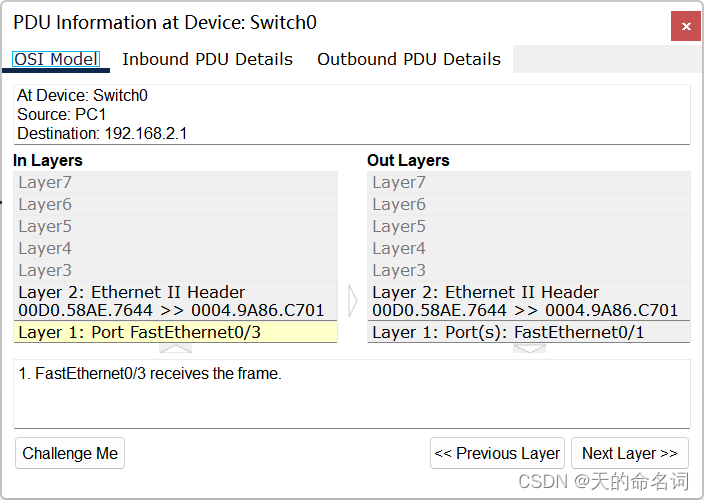Image resolution: width=704 pixels, height=500 pixels.
Task: Go to the Previous Layer
Action: point(497,453)
